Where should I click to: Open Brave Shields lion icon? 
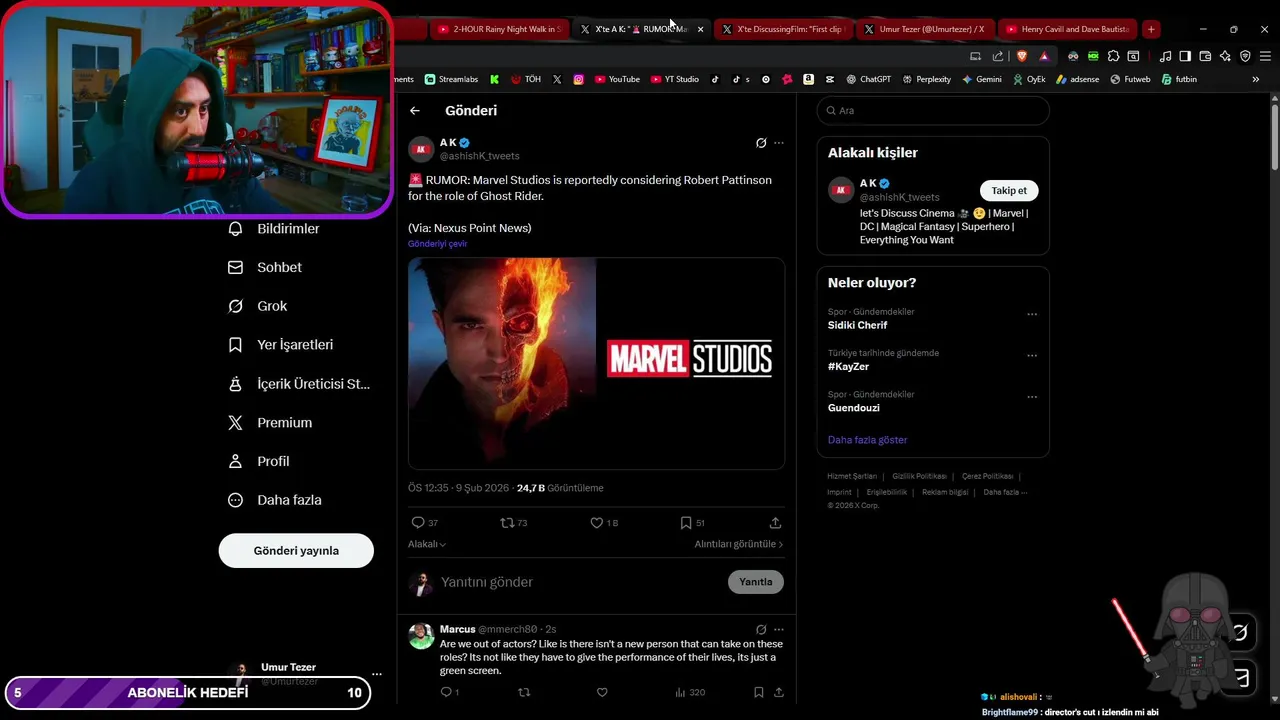(x=1021, y=56)
